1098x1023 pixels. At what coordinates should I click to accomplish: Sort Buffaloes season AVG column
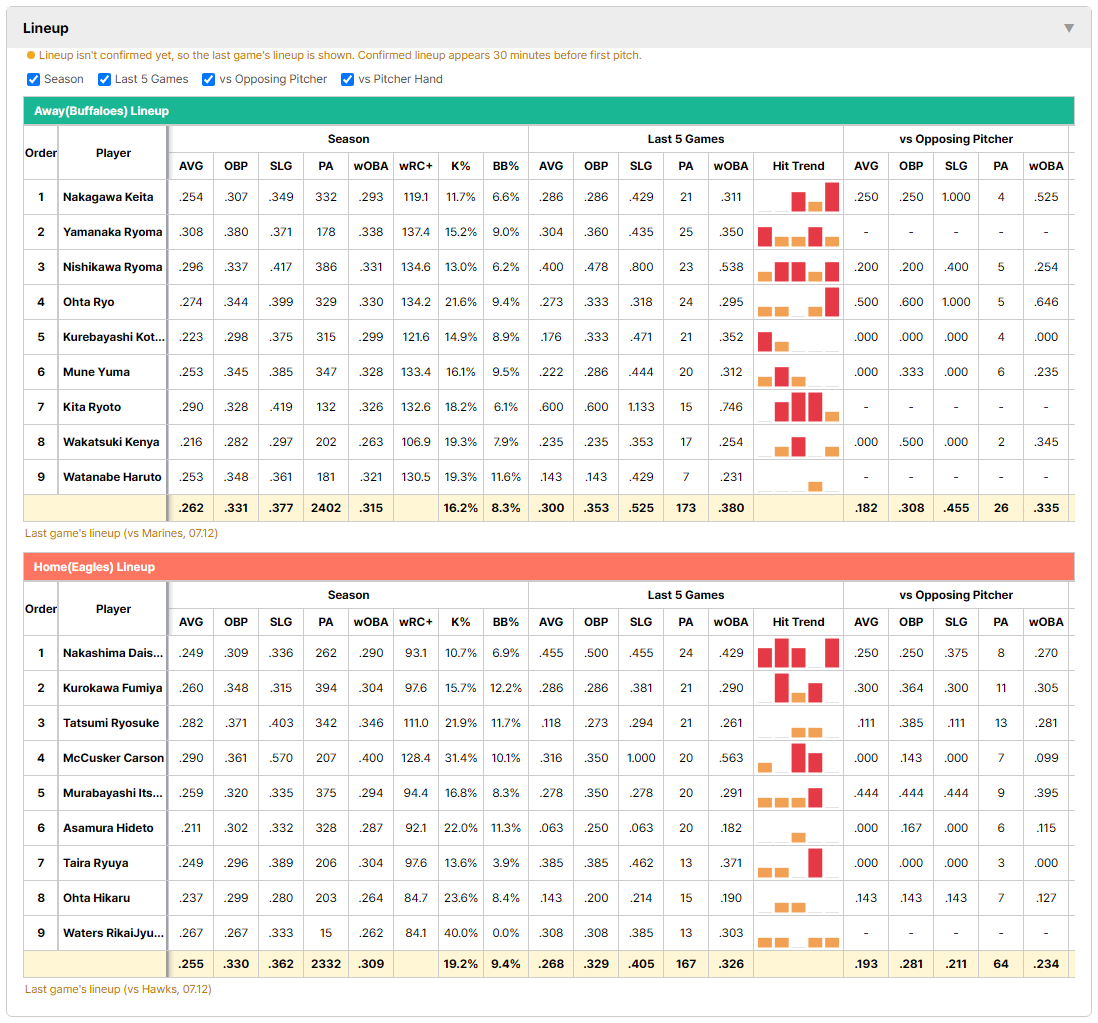tap(191, 166)
